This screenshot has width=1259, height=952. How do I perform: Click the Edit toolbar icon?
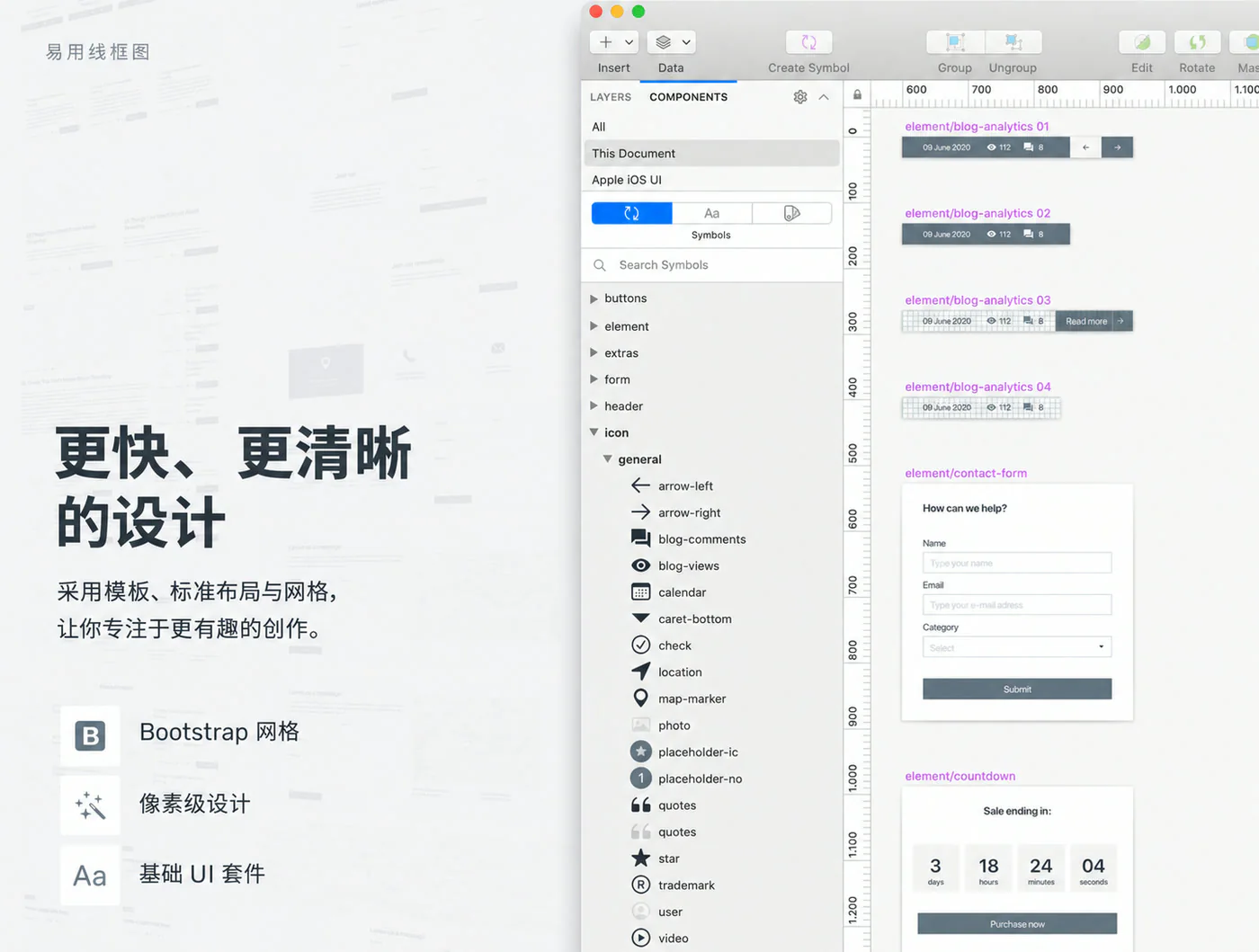coord(1142,42)
